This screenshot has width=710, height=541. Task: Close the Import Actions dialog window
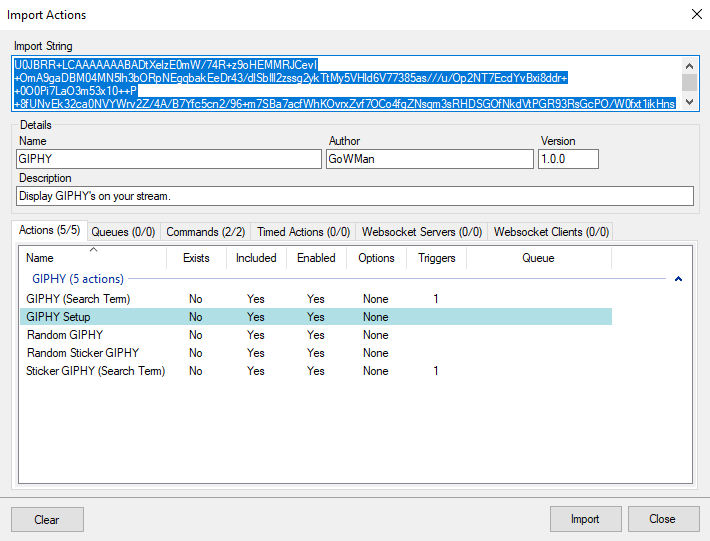(697, 14)
